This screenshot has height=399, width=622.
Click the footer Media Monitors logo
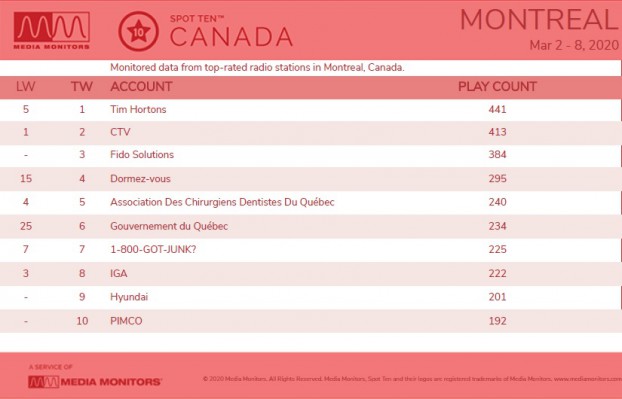tap(95, 382)
